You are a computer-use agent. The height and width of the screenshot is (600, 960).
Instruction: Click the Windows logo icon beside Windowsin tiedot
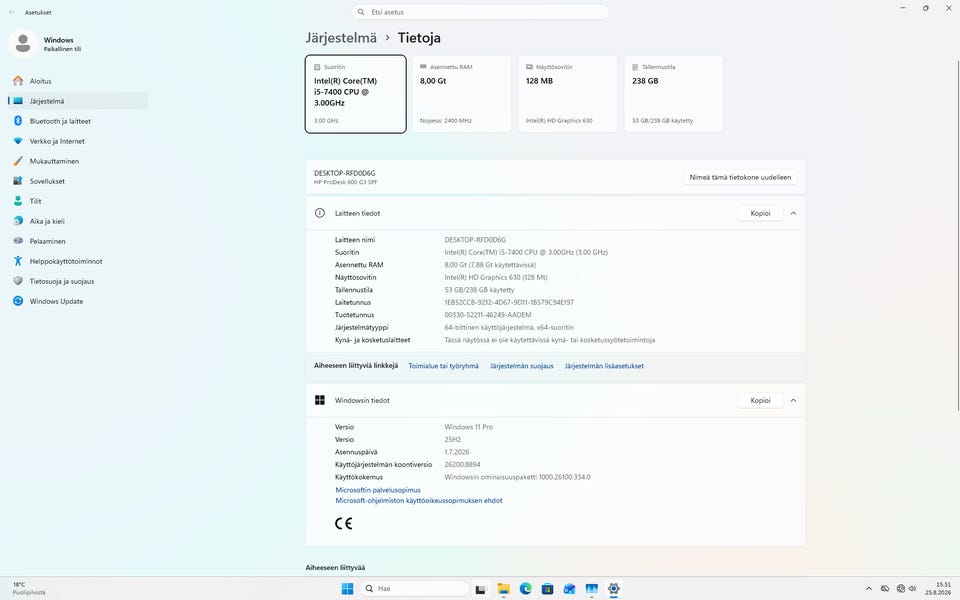pos(320,400)
